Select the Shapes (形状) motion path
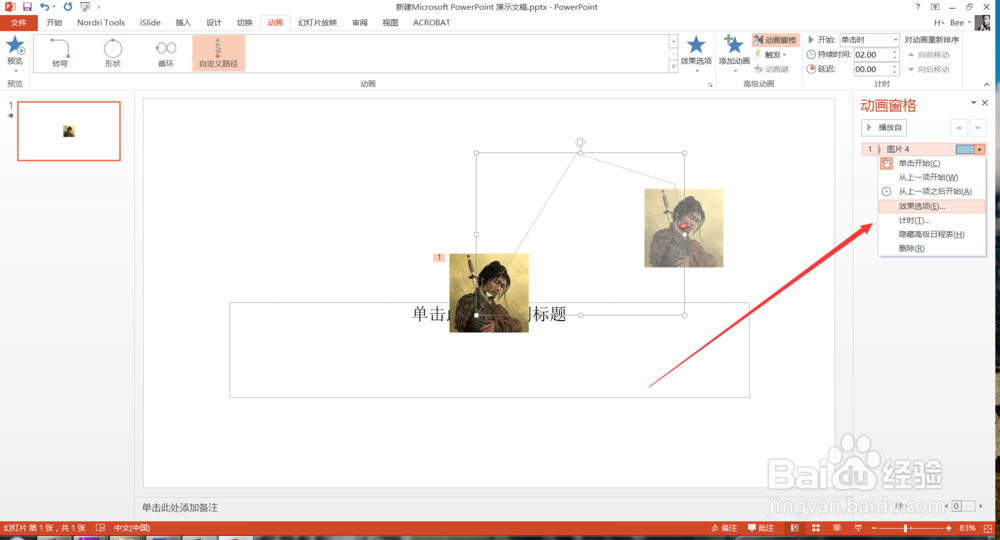1000x540 pixels. (x=113, y=53)
